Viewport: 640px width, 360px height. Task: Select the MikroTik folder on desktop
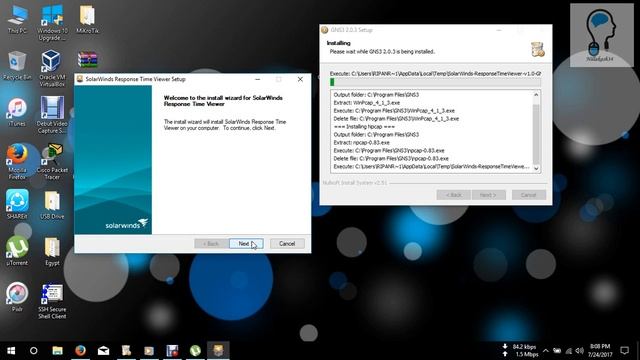point(87,19)
